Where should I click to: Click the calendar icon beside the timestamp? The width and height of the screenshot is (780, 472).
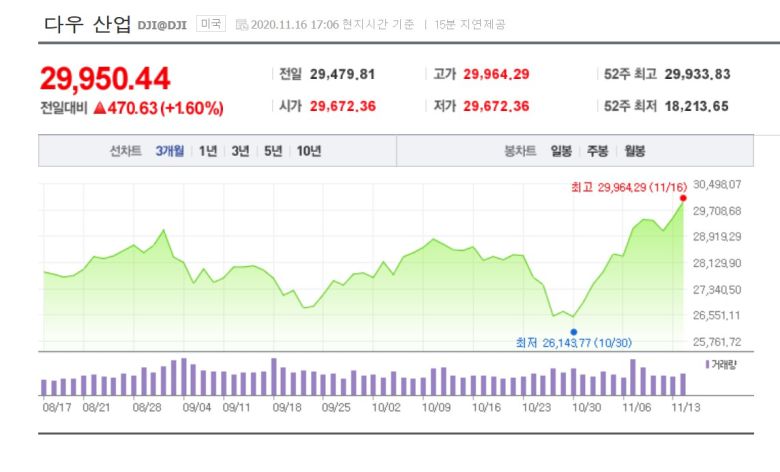(x=241, y=24)
